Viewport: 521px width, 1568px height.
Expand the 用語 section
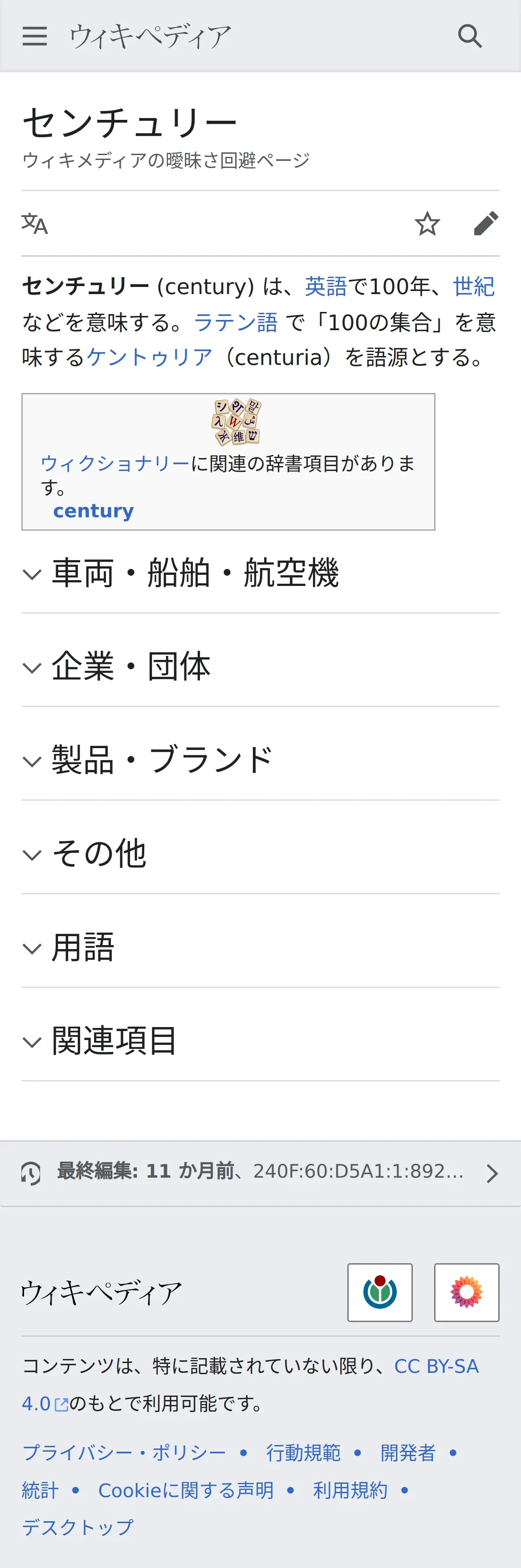pos(83,948)
